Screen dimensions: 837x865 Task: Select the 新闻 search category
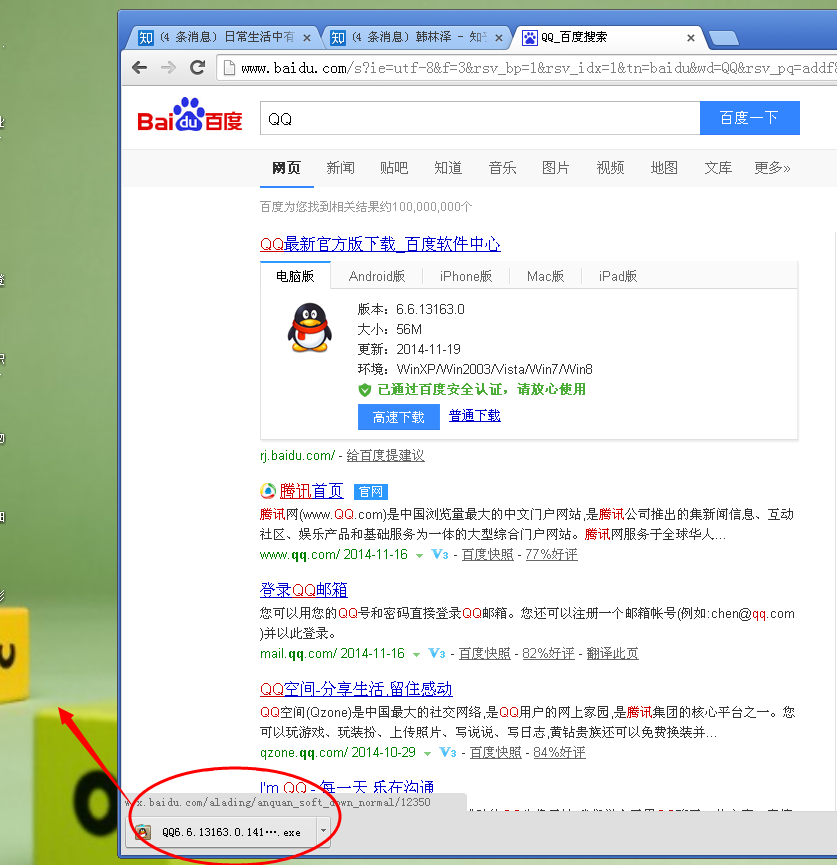point(340,168)
